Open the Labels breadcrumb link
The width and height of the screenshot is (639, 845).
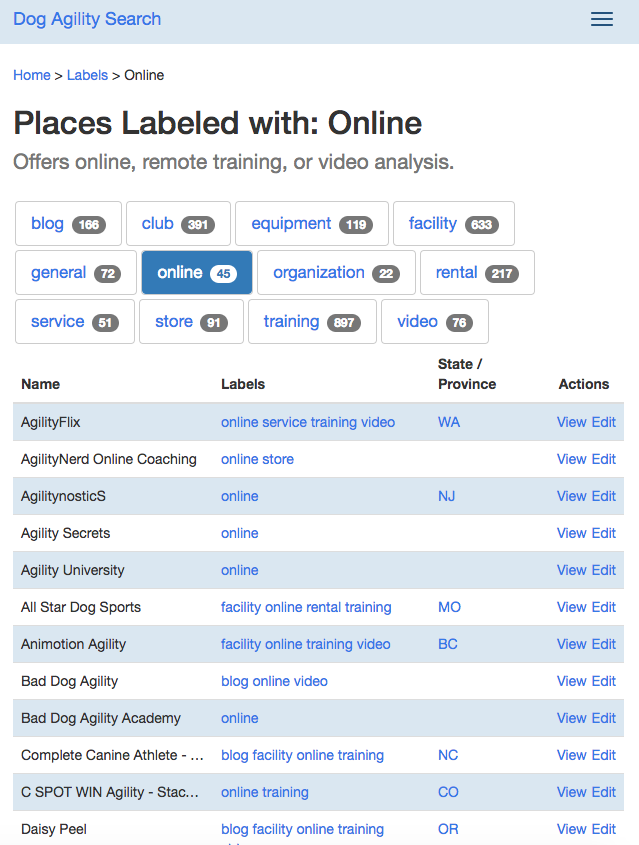pyautogui.click(x=87, y=75)
